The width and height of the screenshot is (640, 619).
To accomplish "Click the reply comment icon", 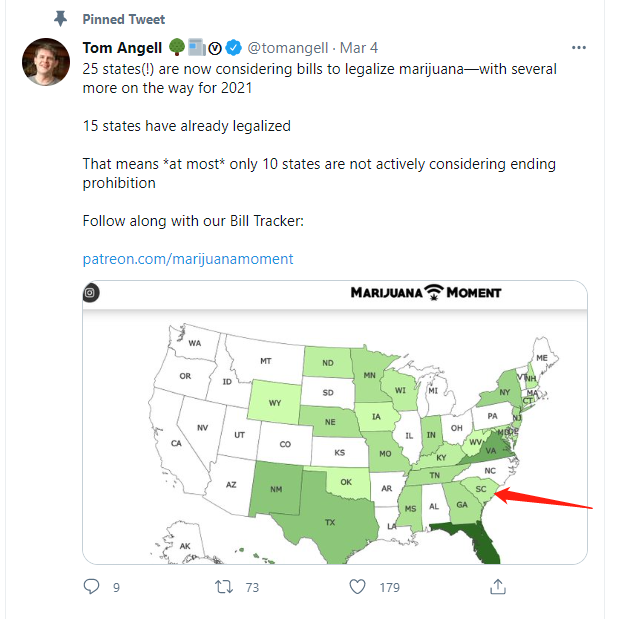I will tap(92, 587).
